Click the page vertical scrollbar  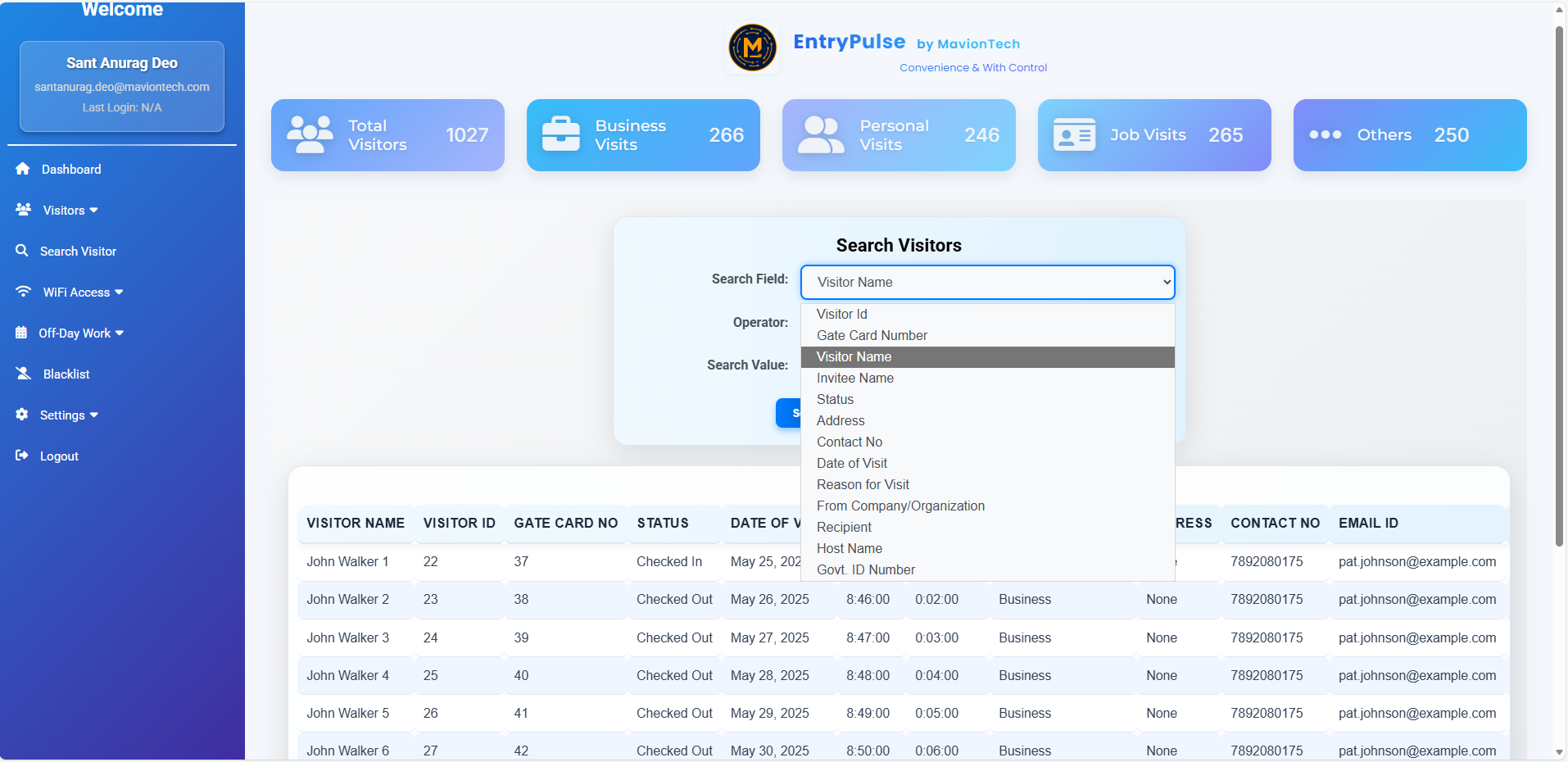point(1559,287)
